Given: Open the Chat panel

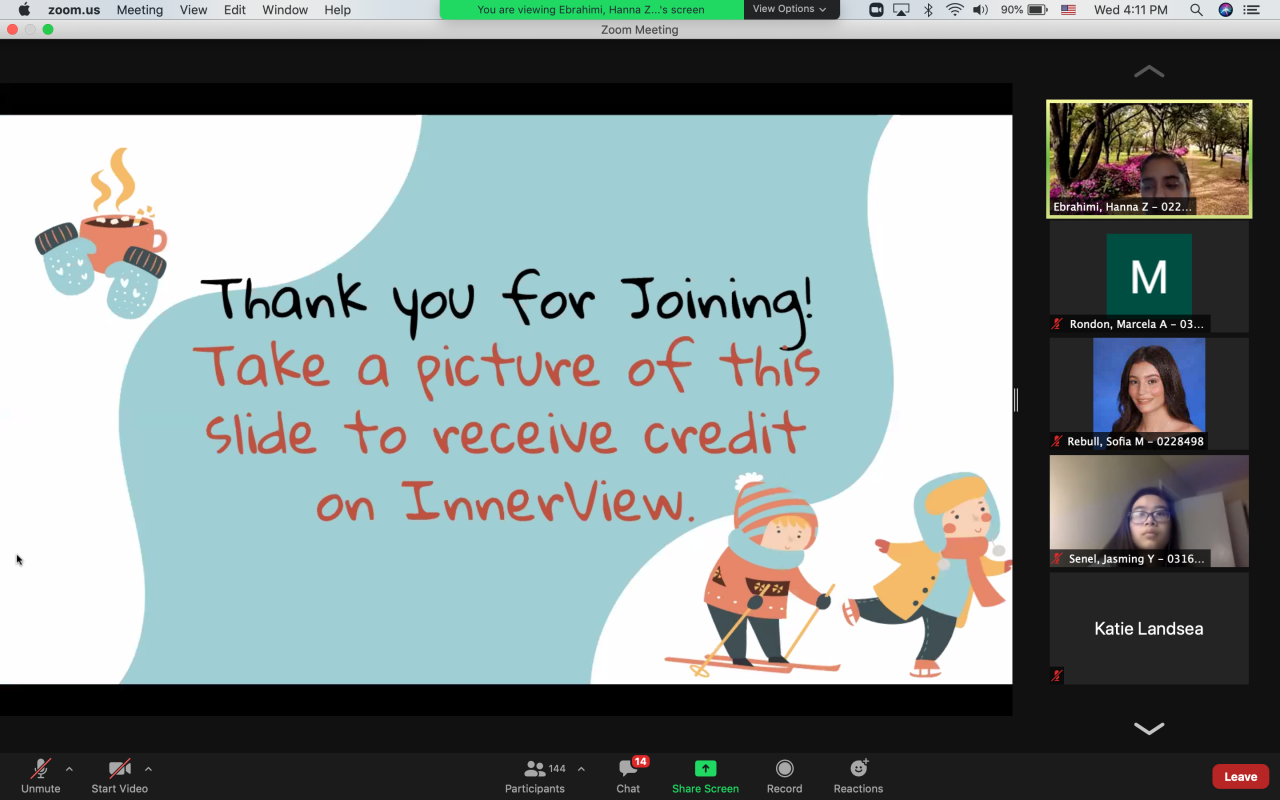Looking at the screenshot, I should 628,775.
